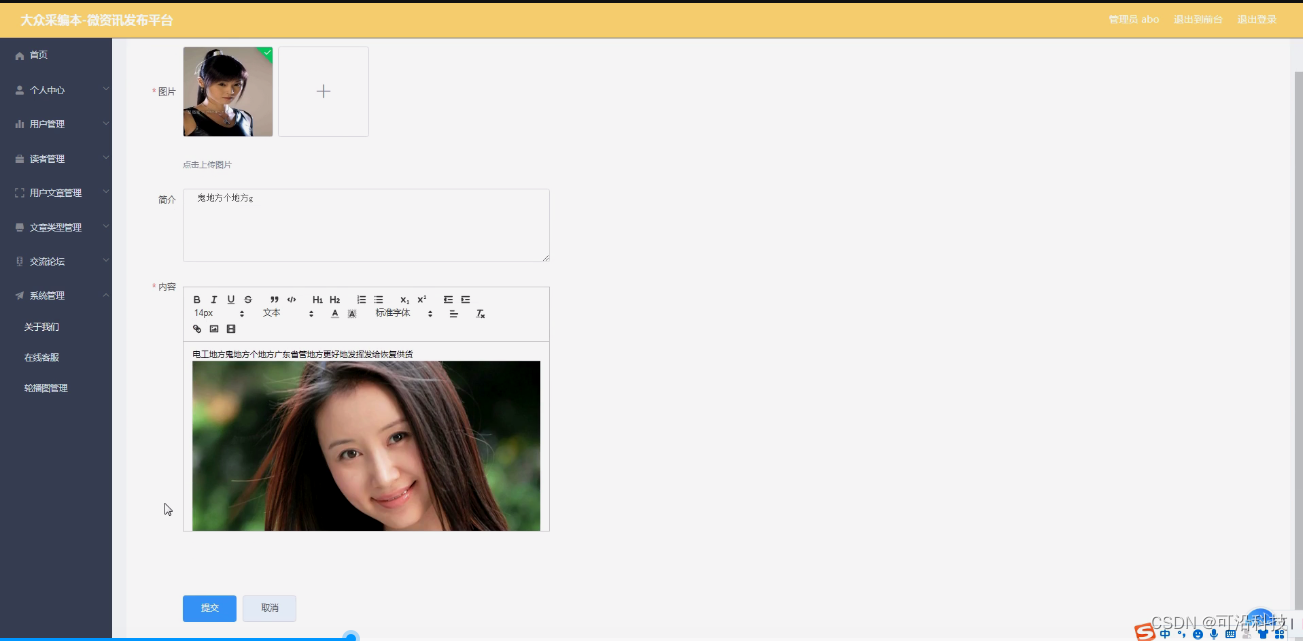Expand the 用户管理 sidebar menu
Image resolution: width=1303 pixels, height=641 pixels.
coord(56,124)
